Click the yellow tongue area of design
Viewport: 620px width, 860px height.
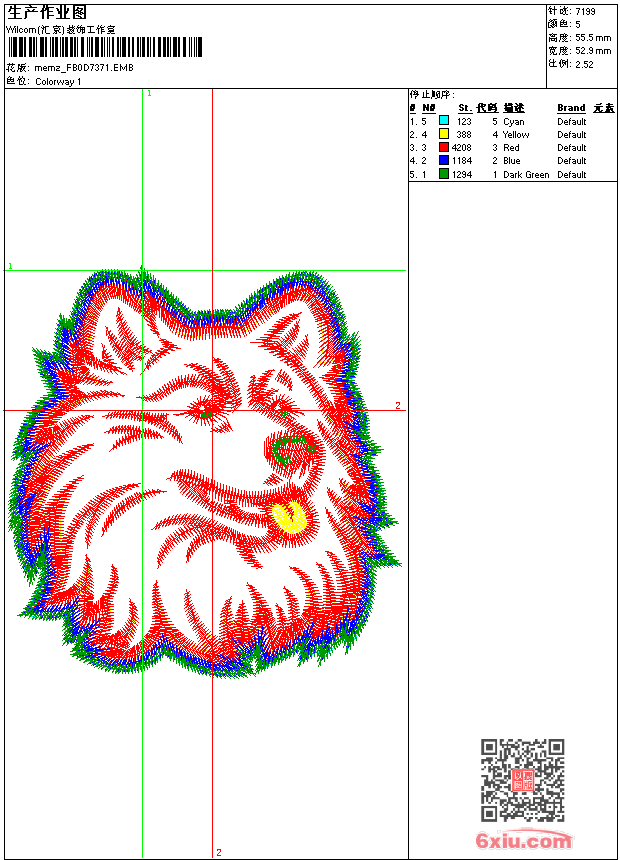tap(289, 518)
